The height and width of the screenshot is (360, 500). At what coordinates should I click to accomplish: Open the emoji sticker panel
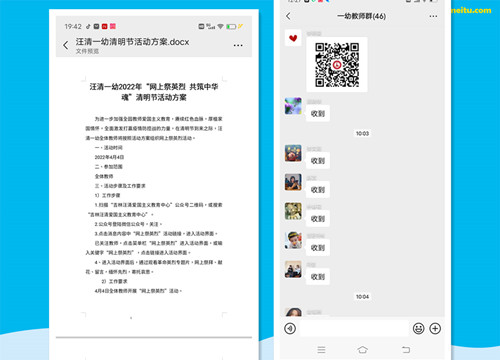pos(418,328)
